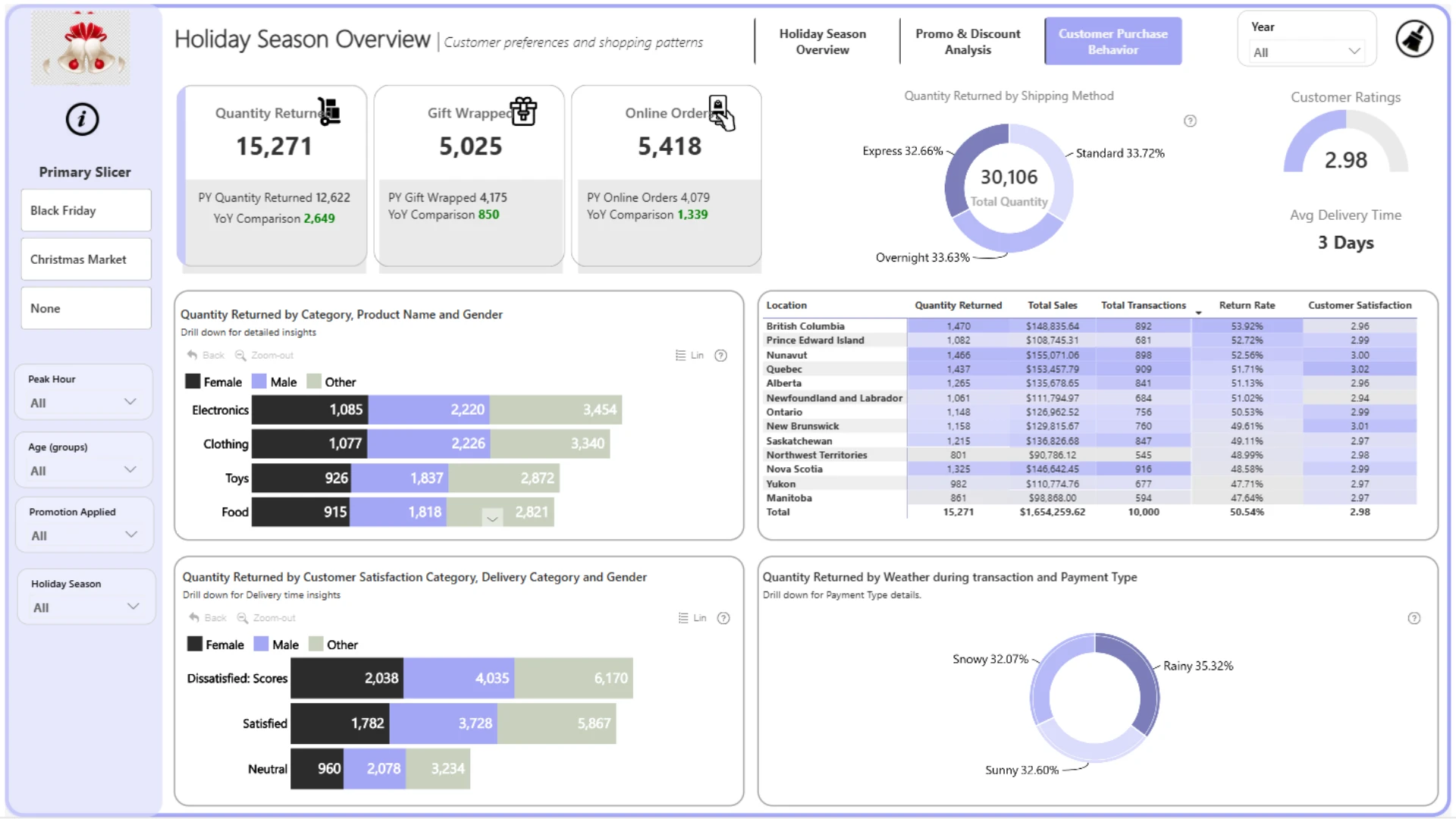Screen dimensions: 1456x819
Task: Select Satisfied Other bar 5,867
Action: [557, 723]
